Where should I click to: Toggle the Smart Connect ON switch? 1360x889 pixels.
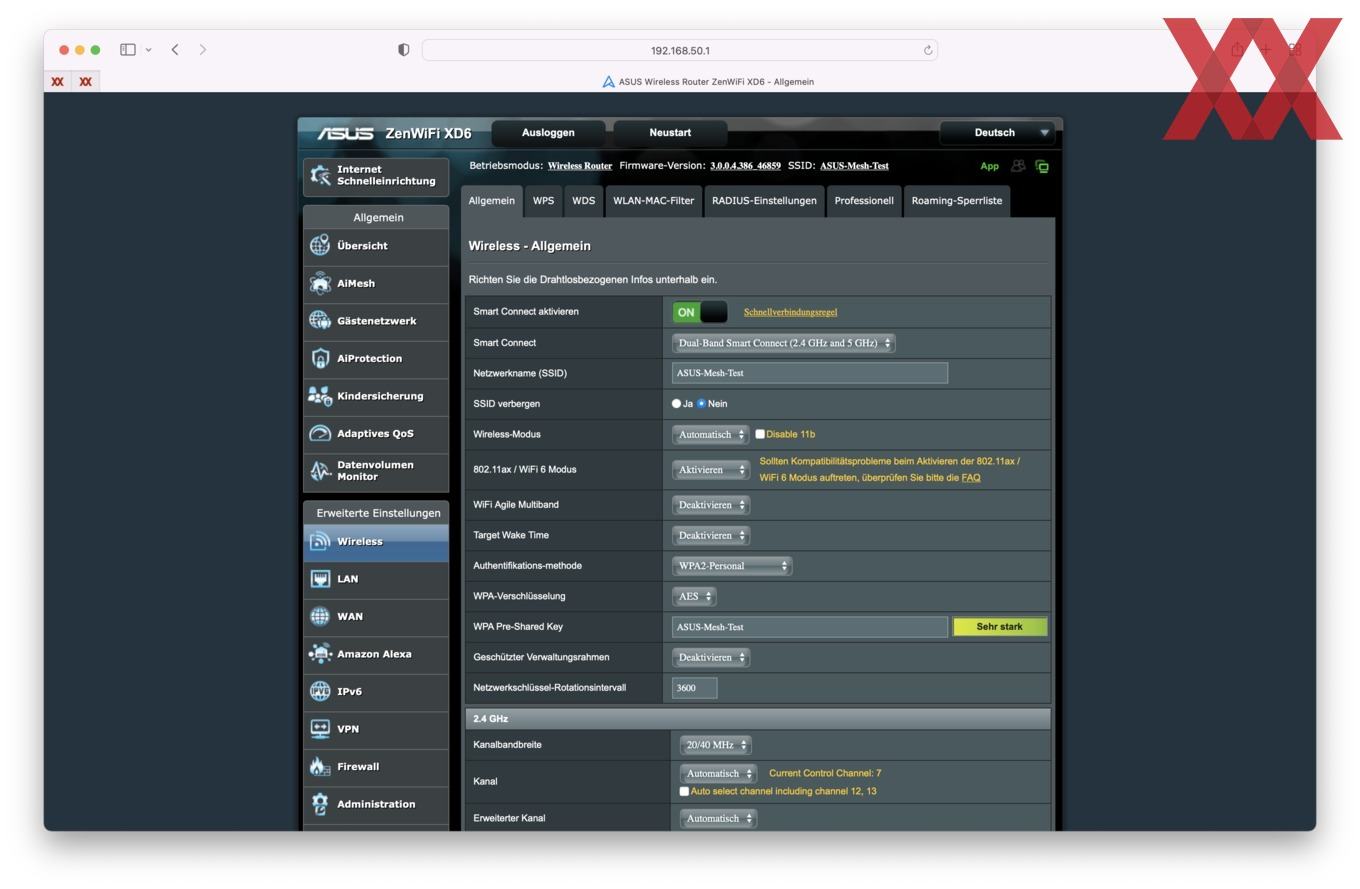[x=700, y=312]
